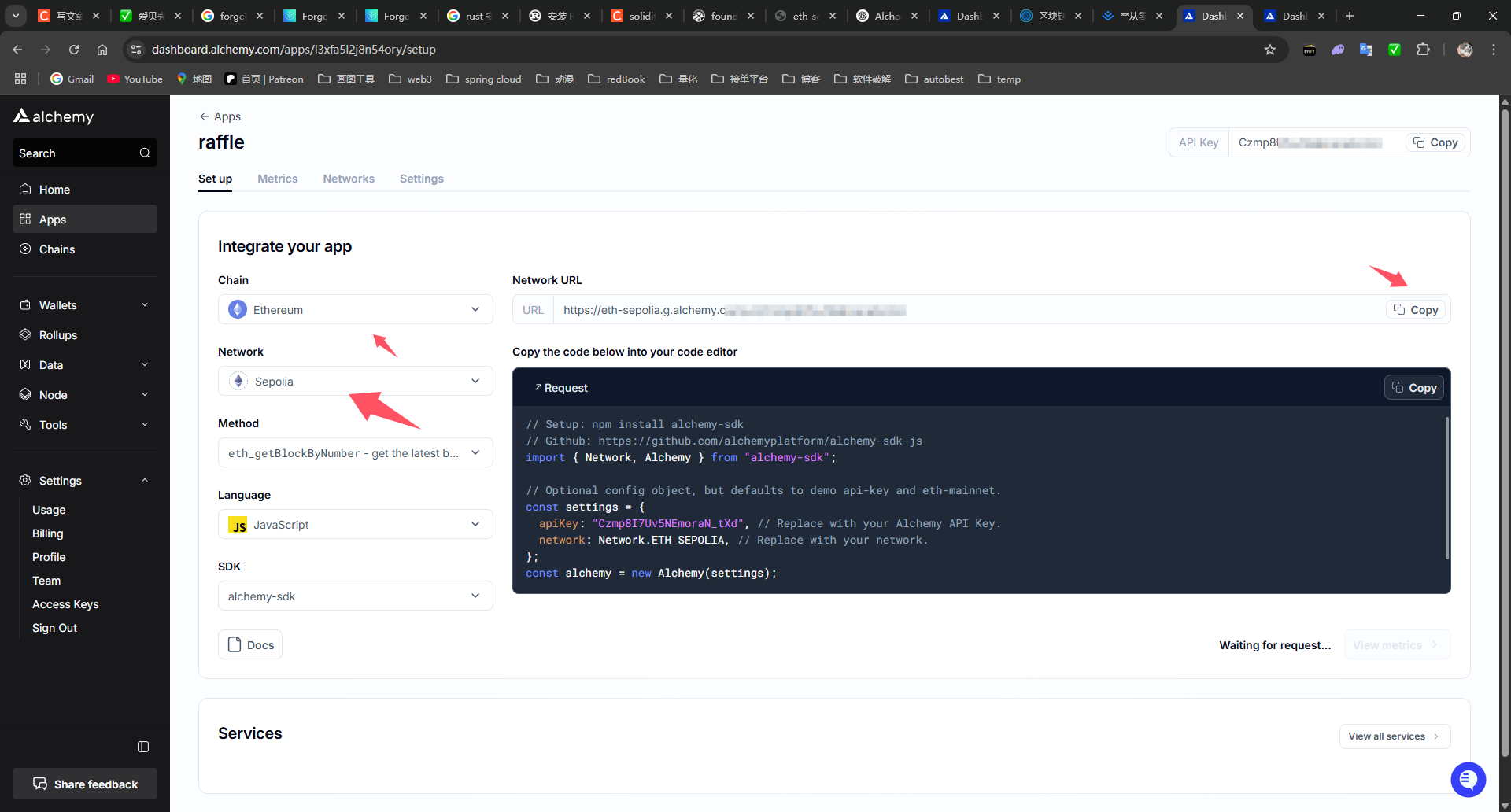Click the browser back arrow
The width and height of the screenshot is (1511, 812).
click(x=17, y=50)
